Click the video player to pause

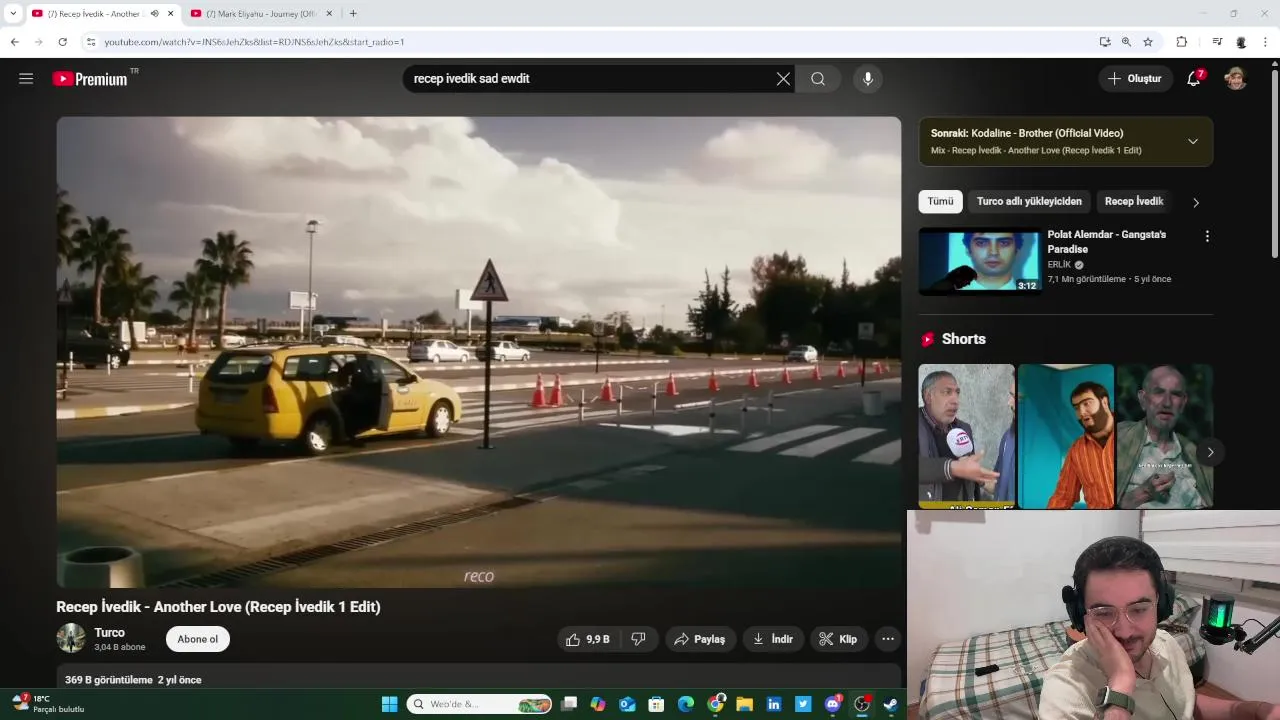479,353
